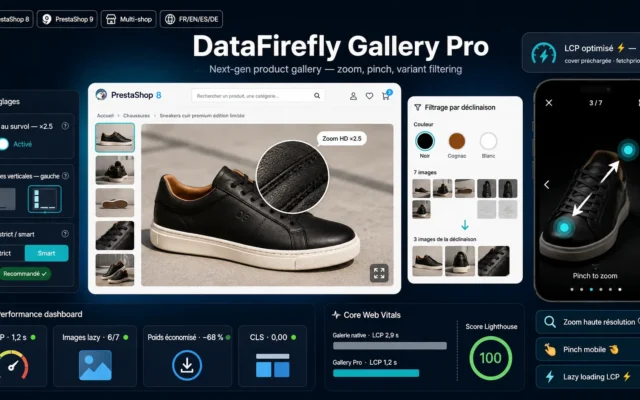Click the Multi-shop store icon
Image resolution: width=640 pixels, height=400 pixels.
click(x=111, y=19)
